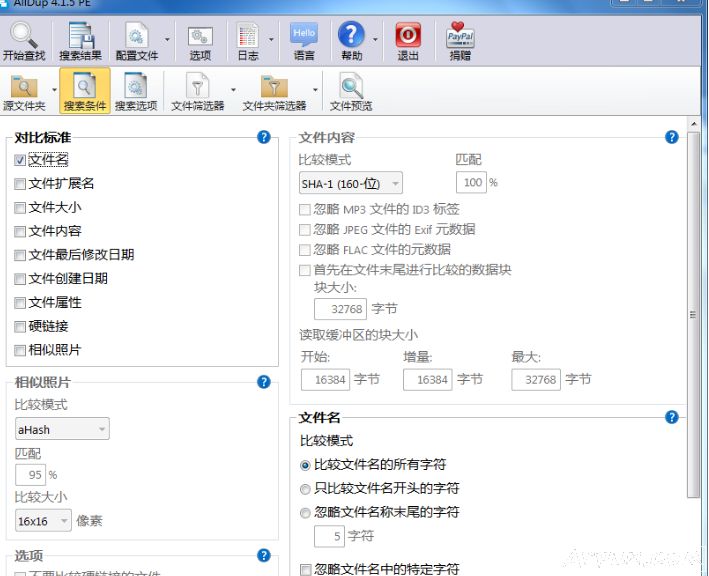This screenshot has width=709, height=576.
Task: Enable the 文件扩展名 checkbox
Action: tap(19, 184)
